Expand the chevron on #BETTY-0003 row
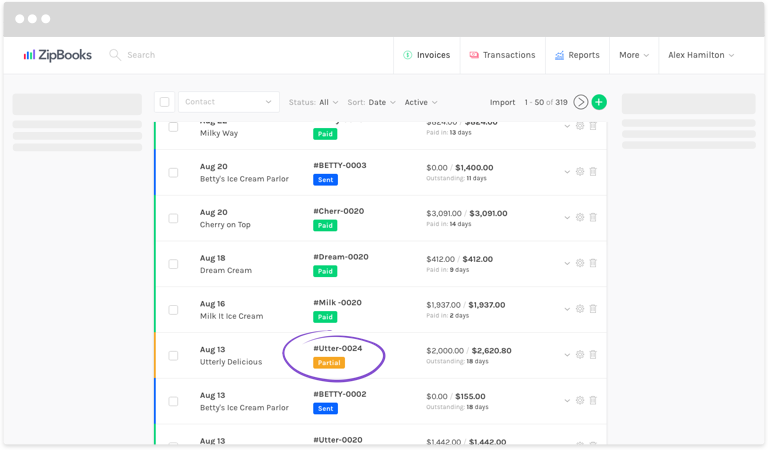This screenshot has width=768, height=450. [x=567, y=172]
